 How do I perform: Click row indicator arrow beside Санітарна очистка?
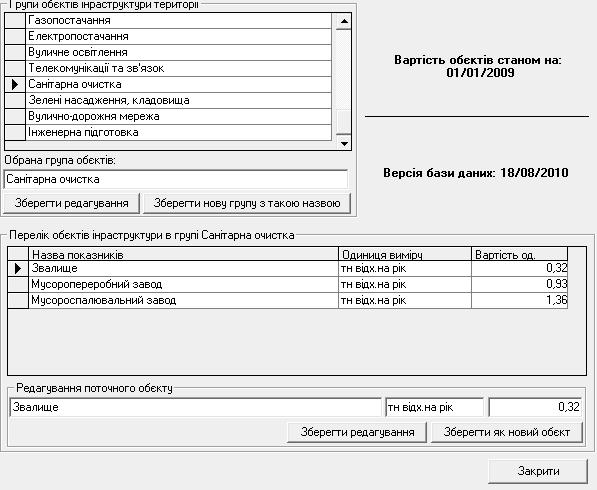[x=15, y=84]
